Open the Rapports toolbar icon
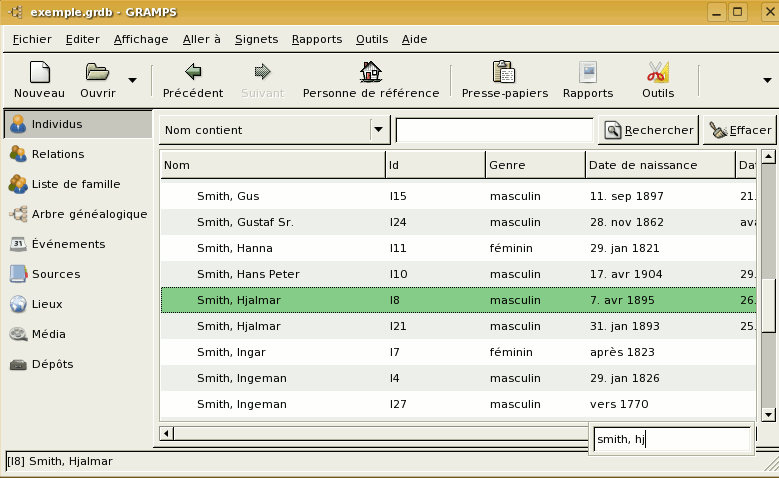 coord(588,74)
